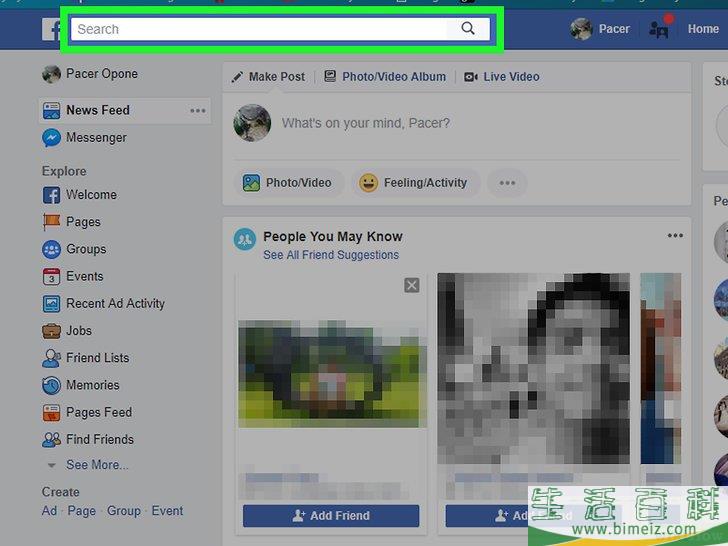Click What's on your mind field
This screenshot has height=546, width=728.
(x=365, y=123)
